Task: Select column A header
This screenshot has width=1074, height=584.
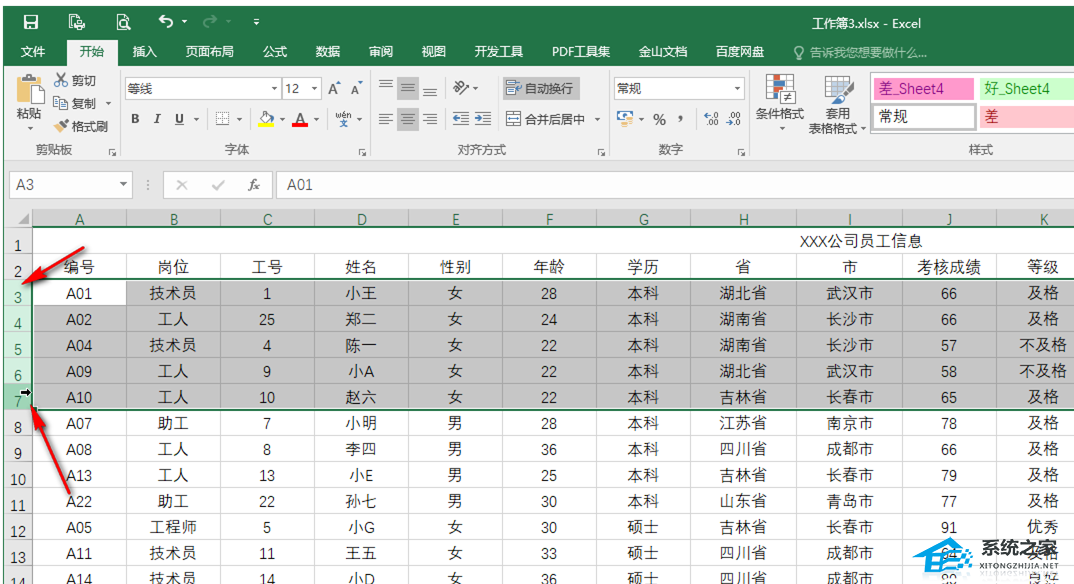Action: (x=79, y=219)
